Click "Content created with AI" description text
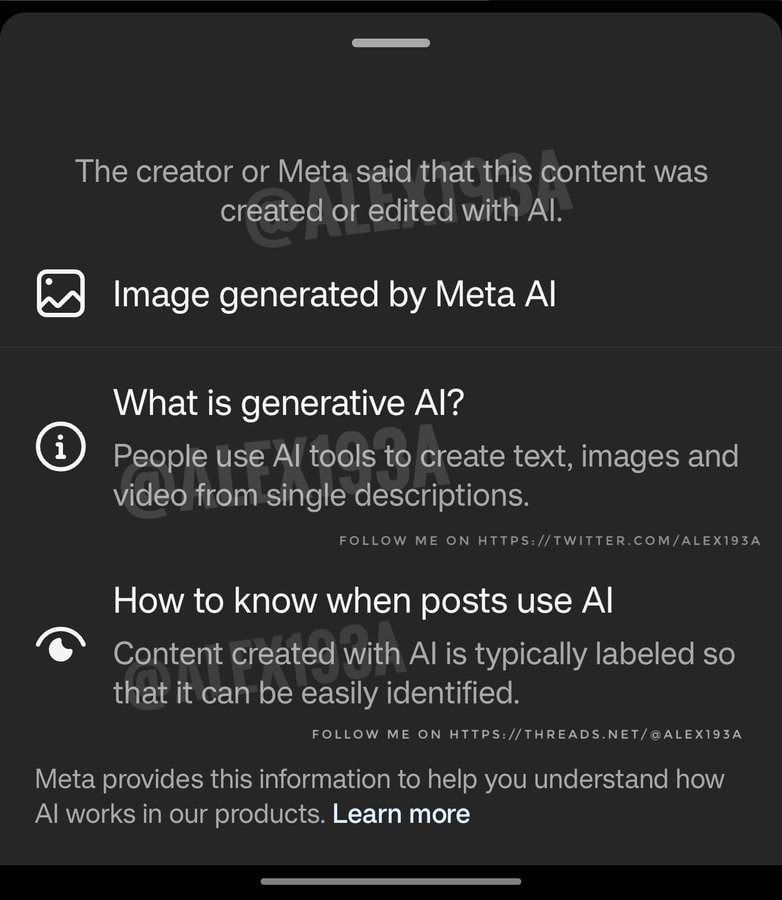782x900 pixels. [423, 654]
